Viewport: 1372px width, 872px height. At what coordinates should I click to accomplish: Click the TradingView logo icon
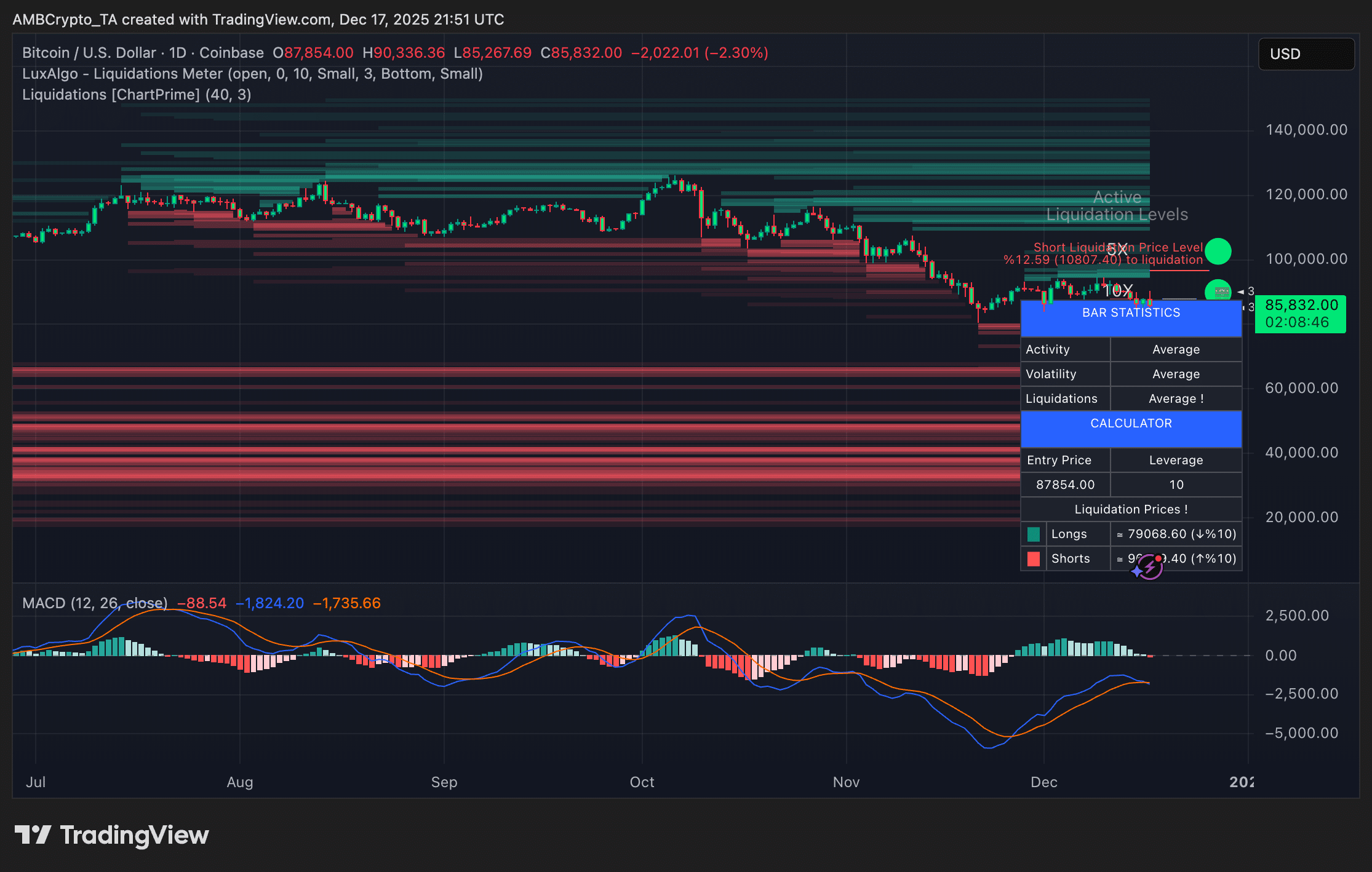pyautogui.click(x=33, y=834)
